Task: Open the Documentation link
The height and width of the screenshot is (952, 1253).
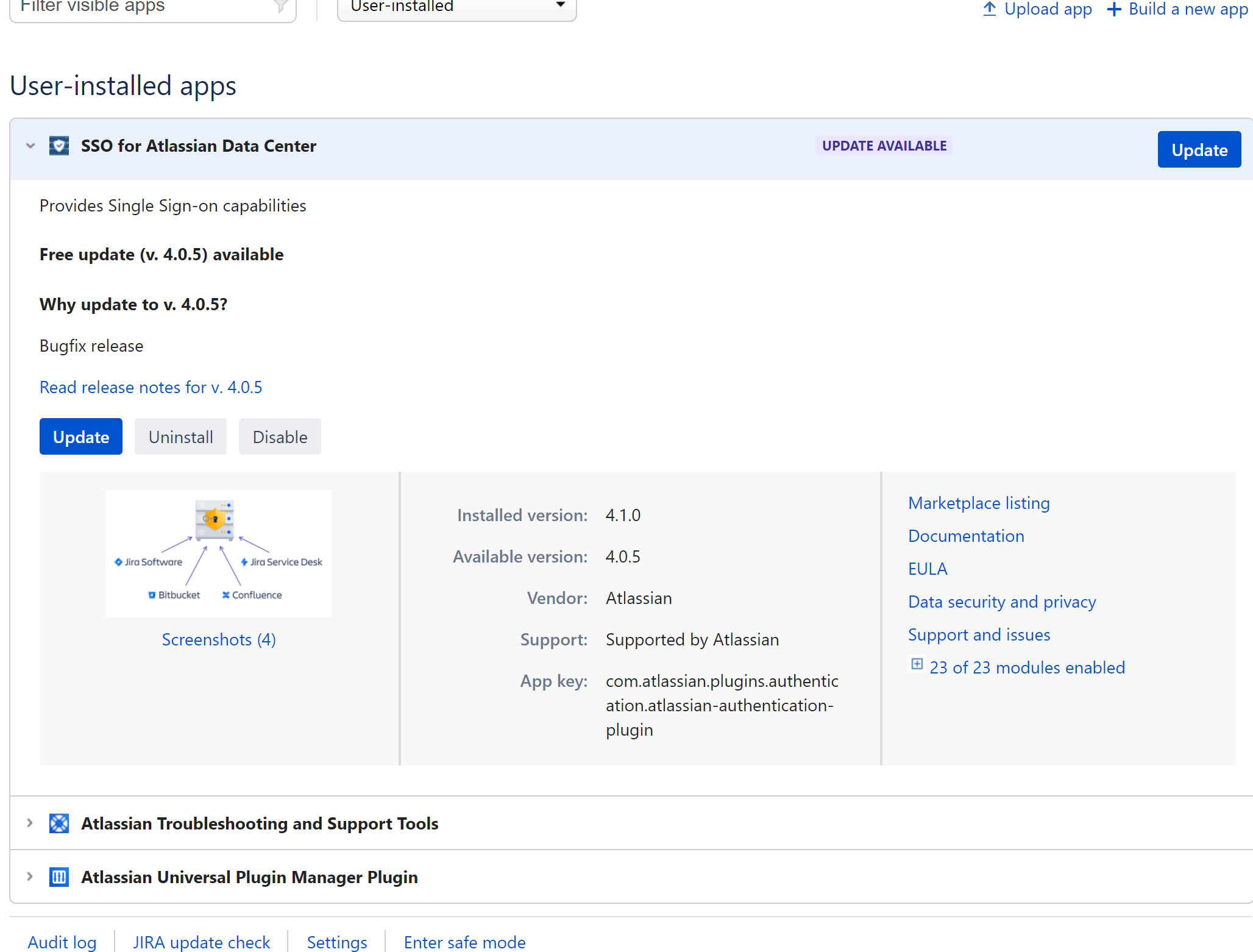Action: (966, 536)
